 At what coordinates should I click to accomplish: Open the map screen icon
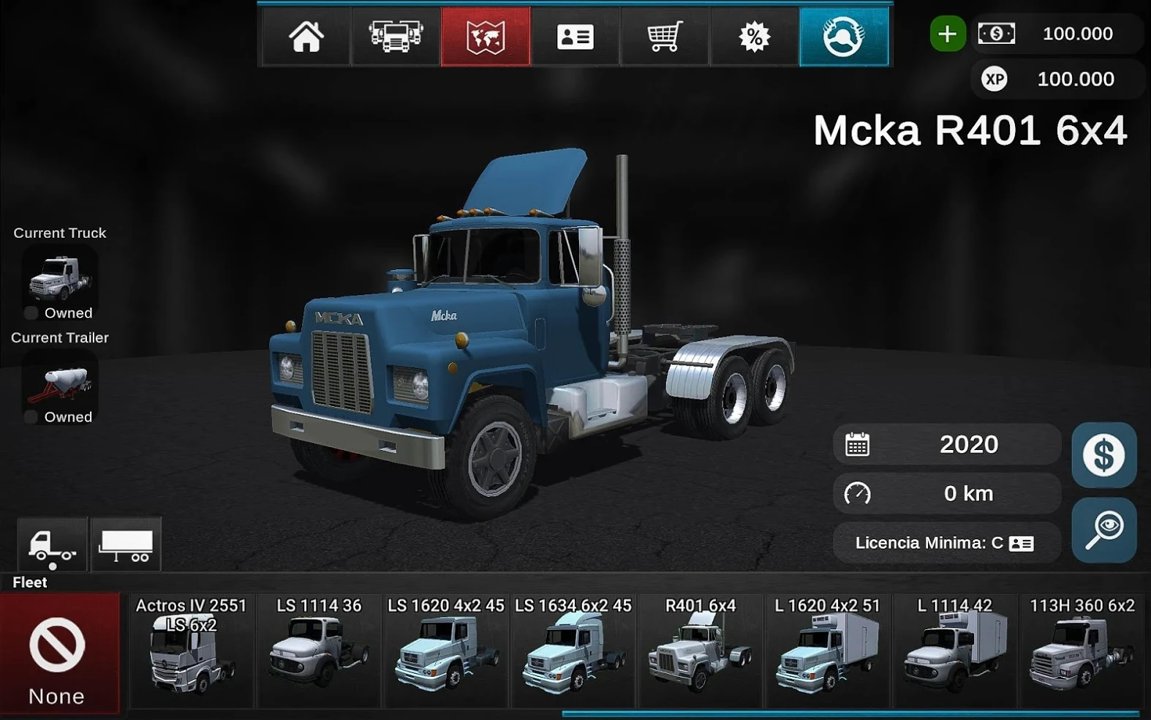click(485, 36)
